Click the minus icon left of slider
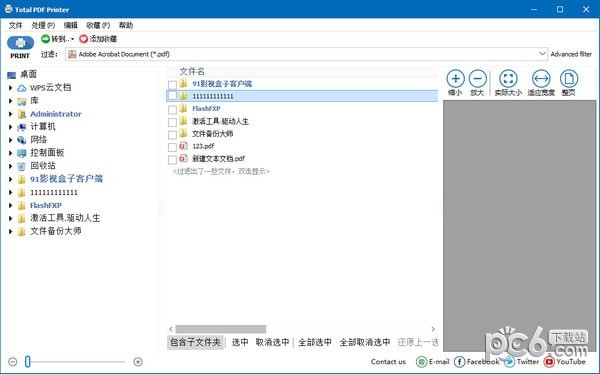 pos(13,361)
